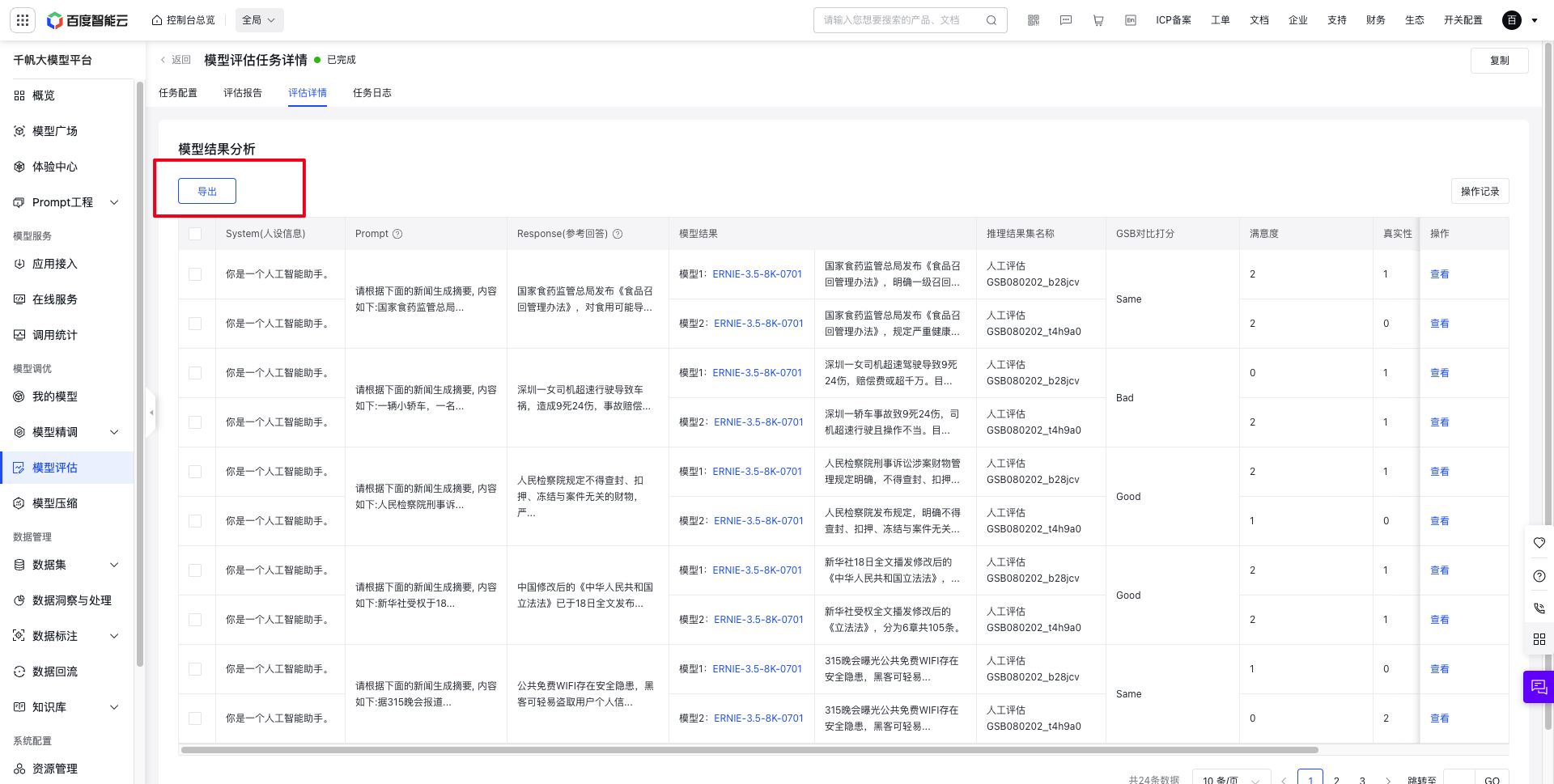Check row 模型1 新华社18日全文 result
Screen dimensions: 1554x784
pyautogui.click(x=195, y=570)
